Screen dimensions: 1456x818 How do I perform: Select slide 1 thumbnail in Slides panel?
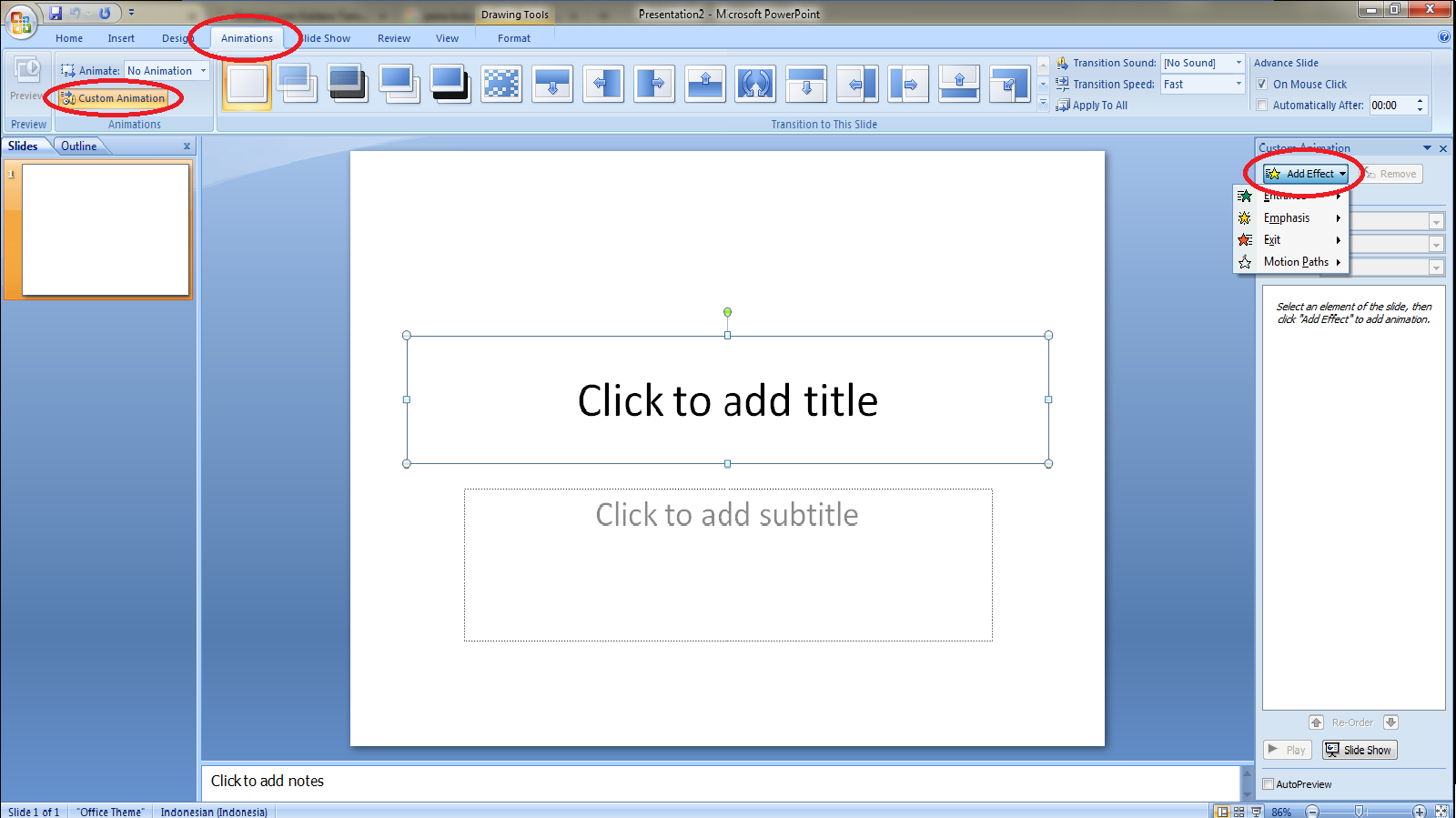coord(106,229)
